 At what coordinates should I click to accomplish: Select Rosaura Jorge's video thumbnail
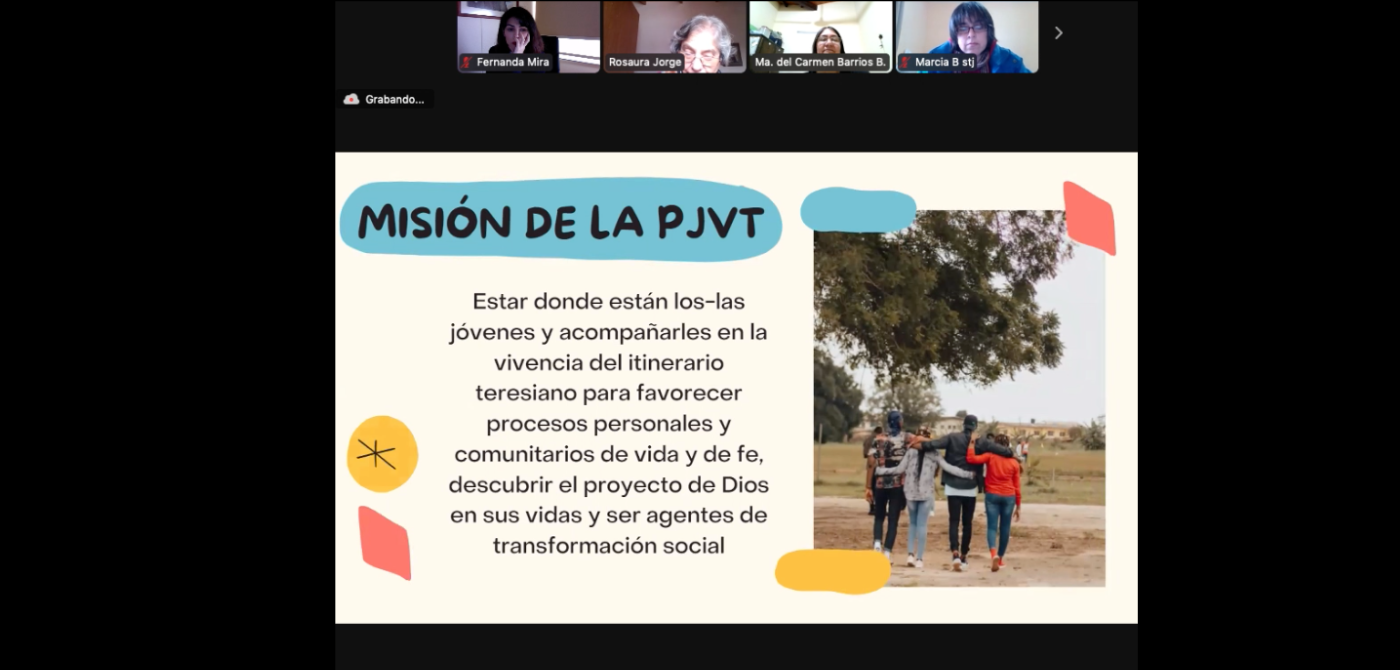[x=674, y=30]
